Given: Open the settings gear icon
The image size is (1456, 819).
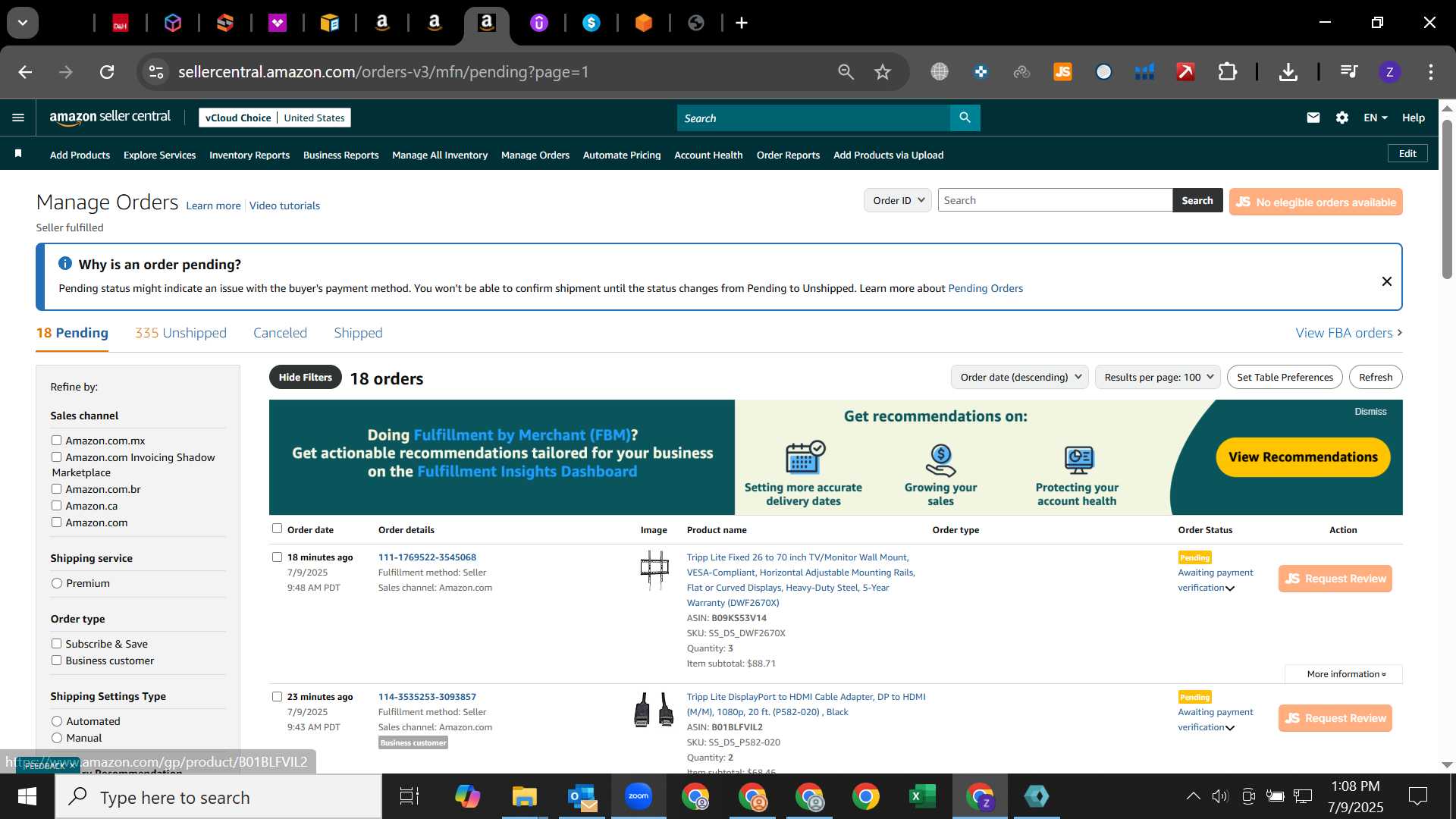Looking at the screenshot, I should tap(1342, 118).
